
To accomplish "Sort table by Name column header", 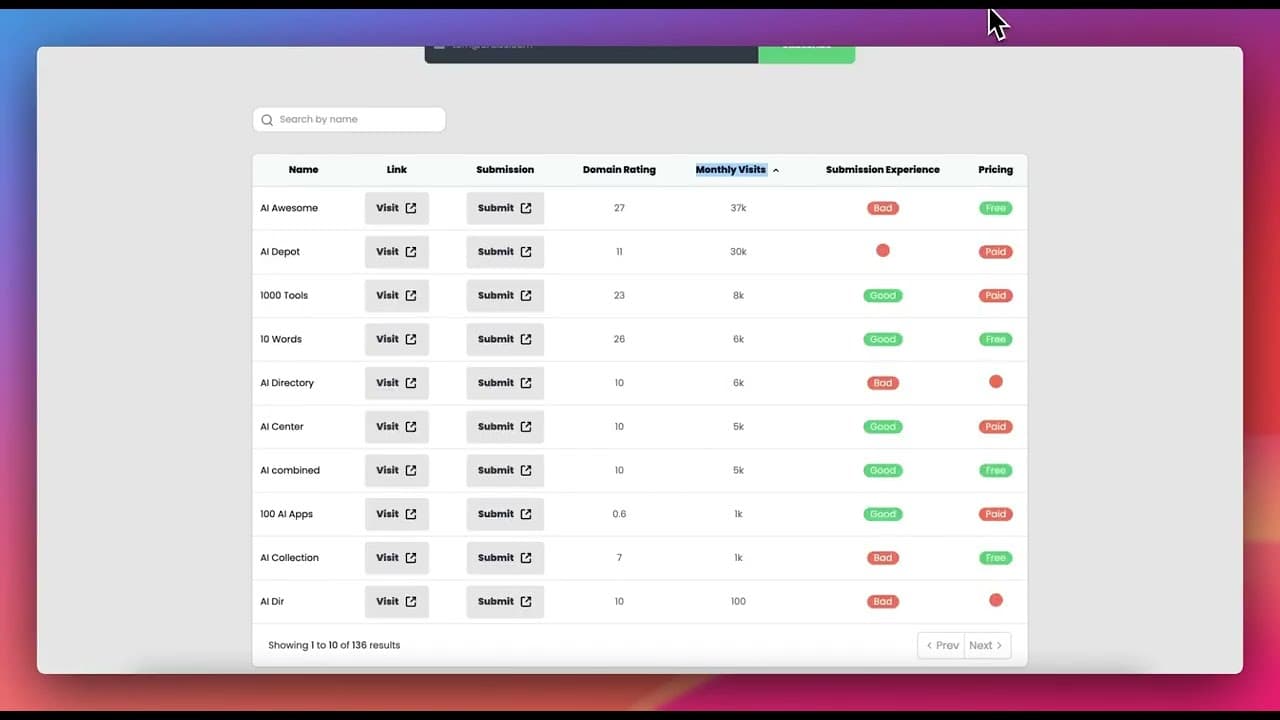I will coord(303,170).
